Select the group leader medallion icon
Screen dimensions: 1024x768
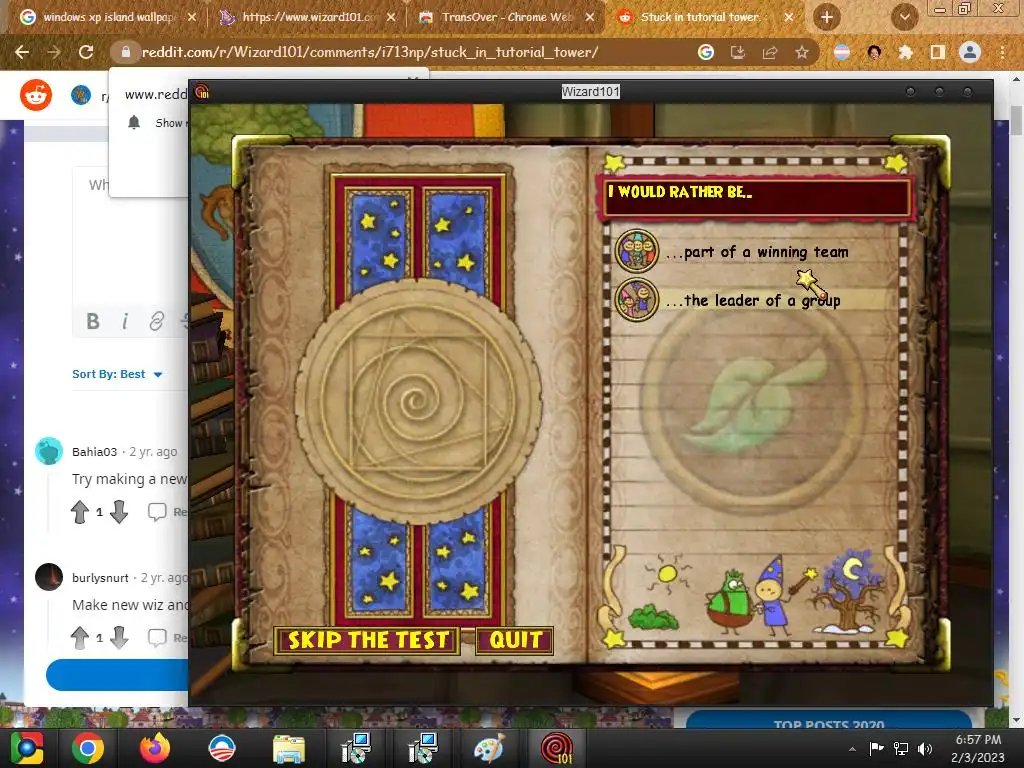click(x=637, y=299)
